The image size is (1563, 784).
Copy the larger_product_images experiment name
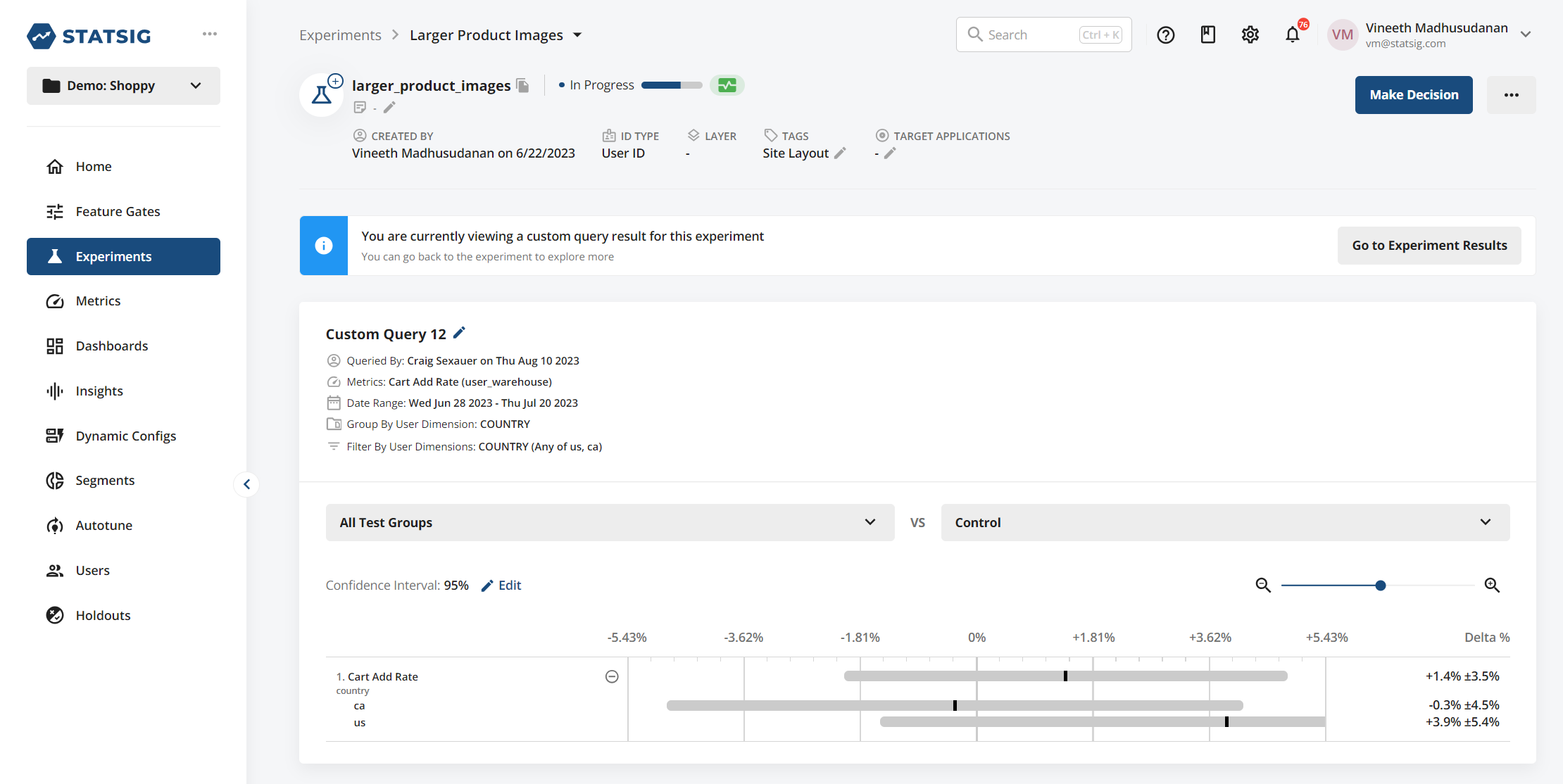[x=522, y=86]
